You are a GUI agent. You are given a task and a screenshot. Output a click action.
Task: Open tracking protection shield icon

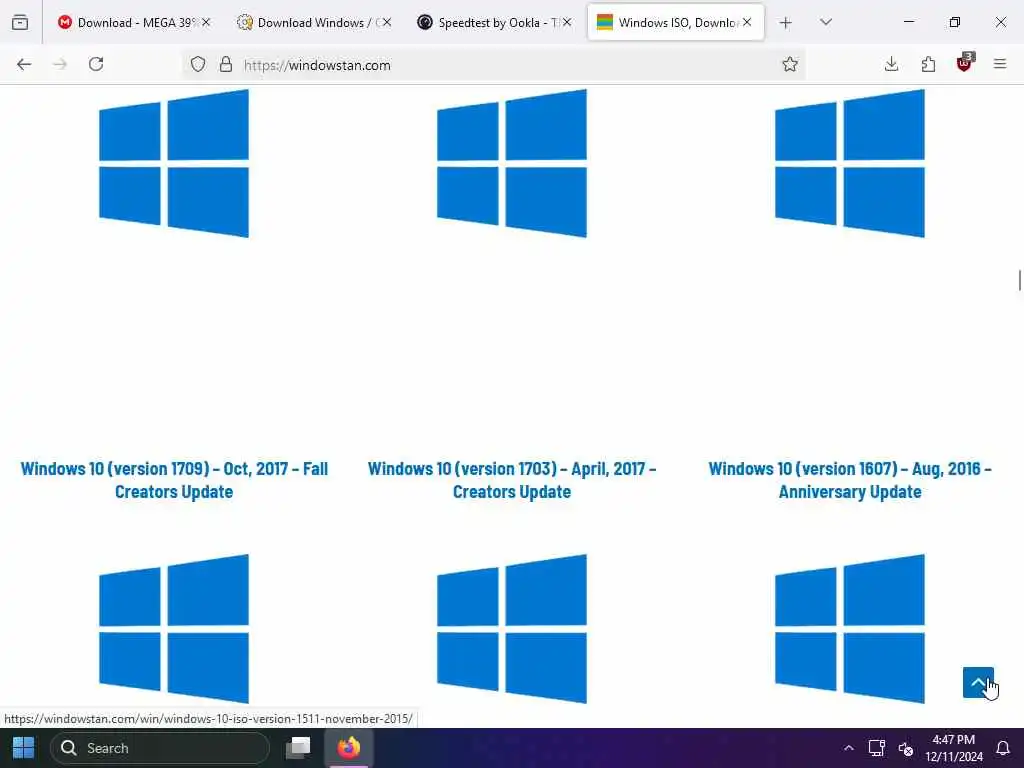click(x=198, y=64)
